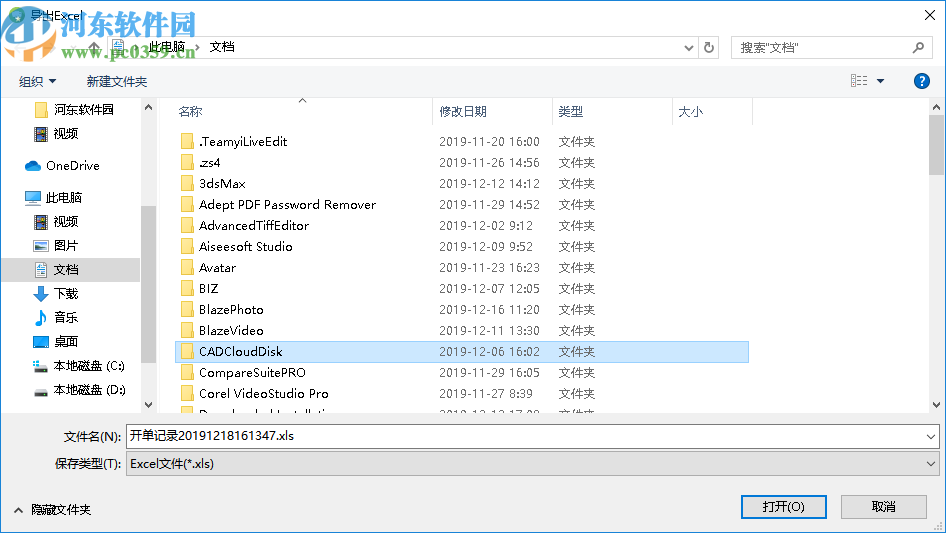Screen dimensions: 946x533
Task: Click the video icon below 河东软件园
Action: [x=40, y=133]
